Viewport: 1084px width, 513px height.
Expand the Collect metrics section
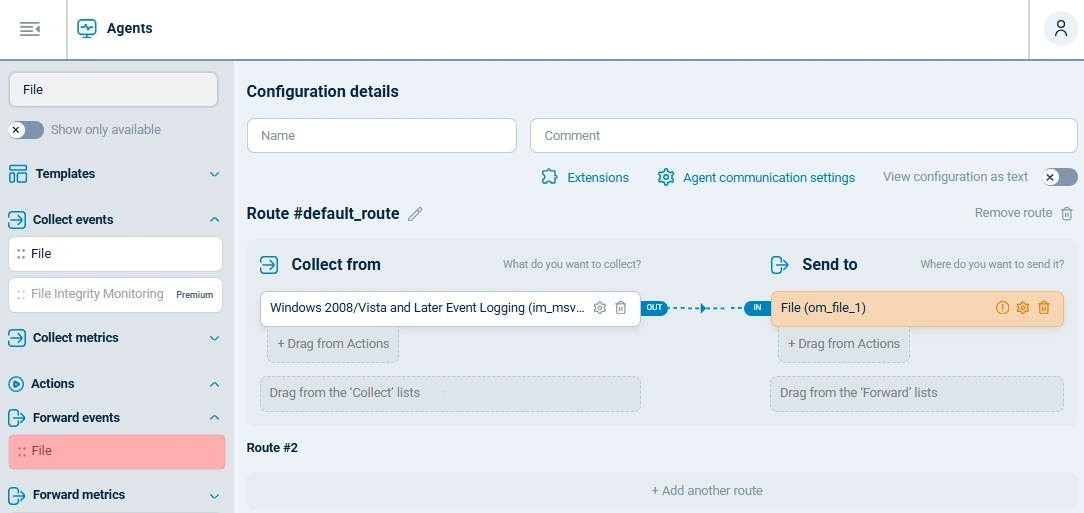coord(214,338)
